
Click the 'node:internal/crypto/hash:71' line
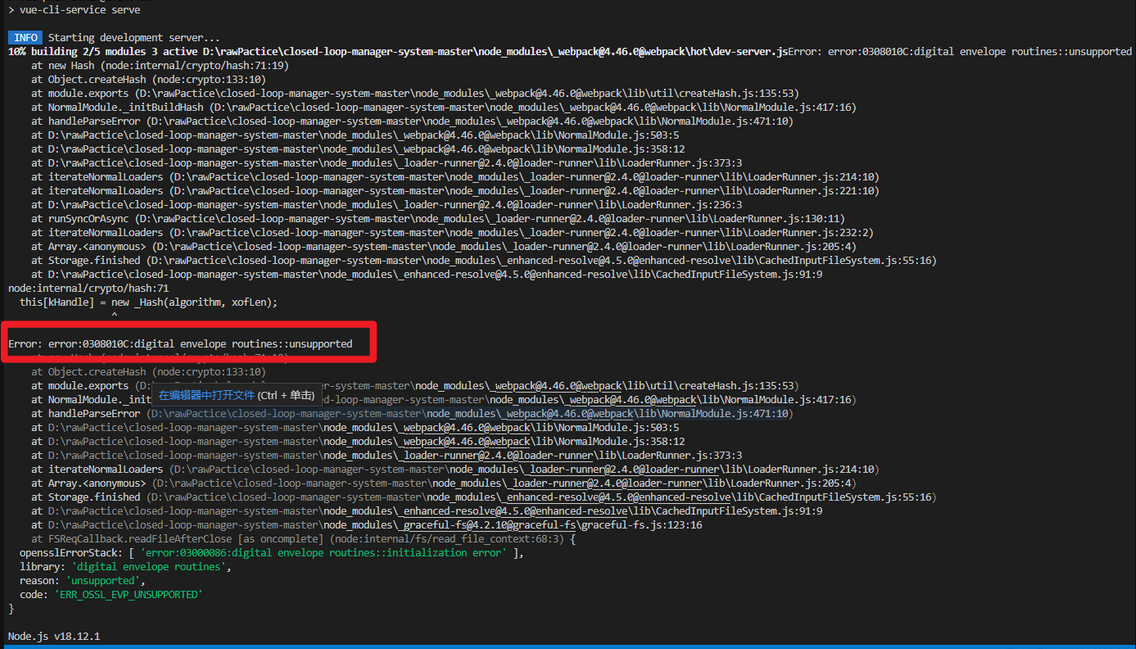(x=88, y=288)
